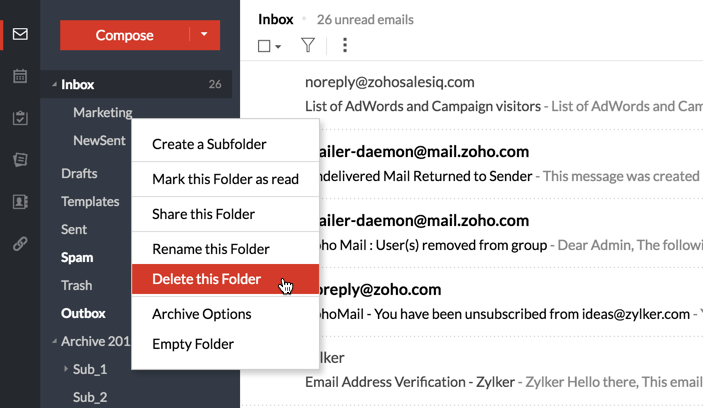This screenshot has height=408, width=703.
Task: Open the Compose button dropdown arrow
Action: point(204,35)
